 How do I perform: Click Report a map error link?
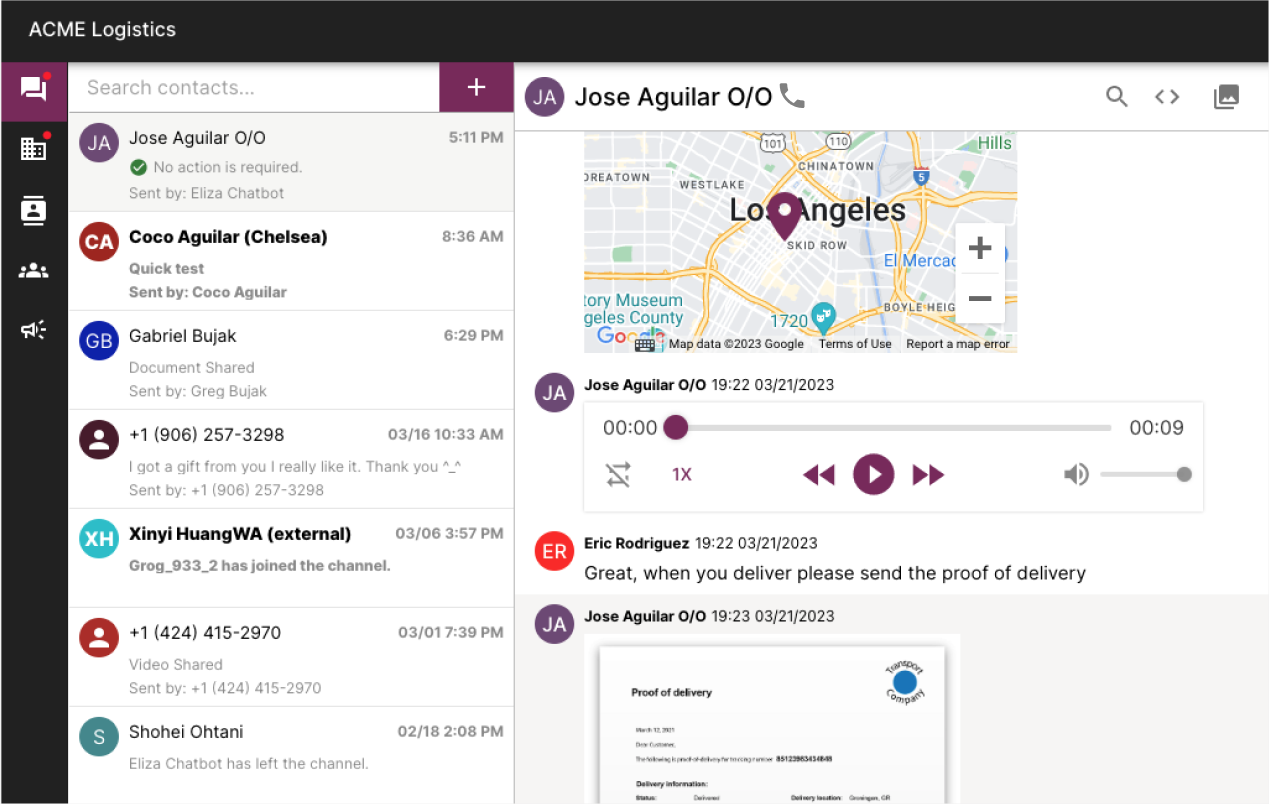click(958, 344)
